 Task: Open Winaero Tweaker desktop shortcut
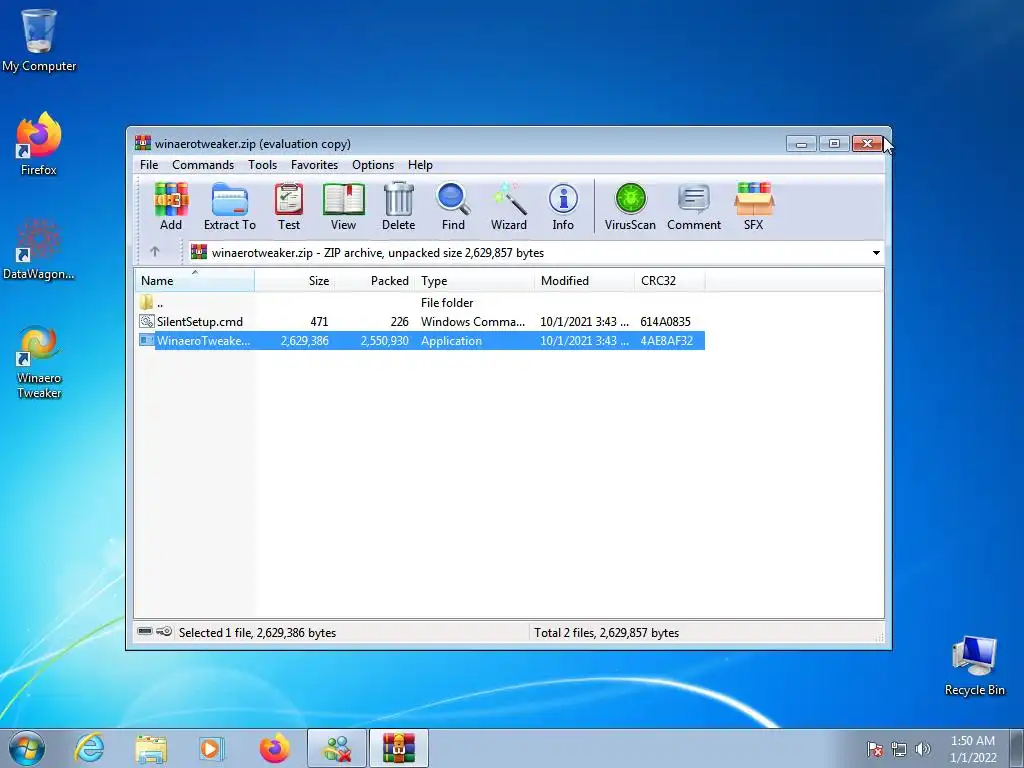39,362
